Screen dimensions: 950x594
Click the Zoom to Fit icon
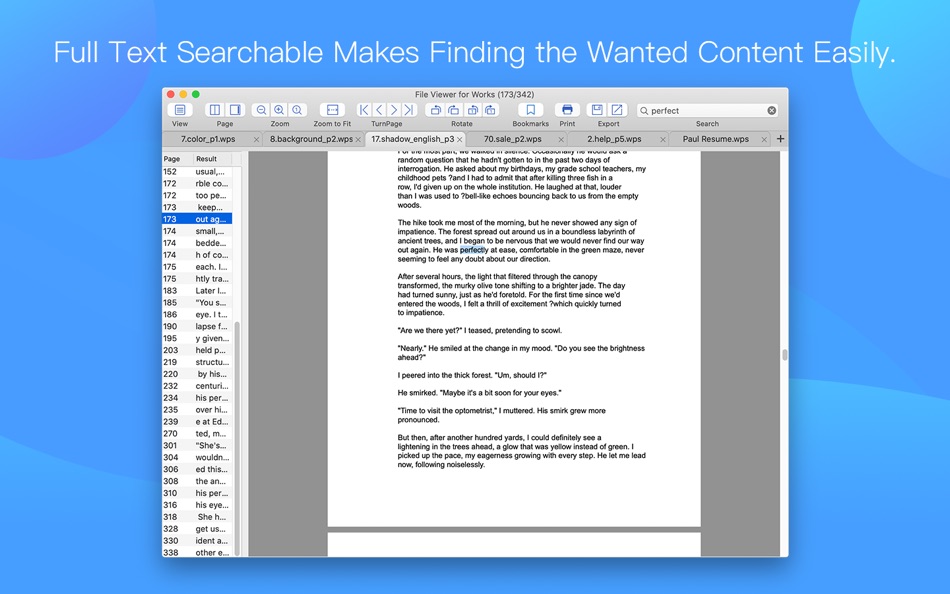tap(332, 110)
